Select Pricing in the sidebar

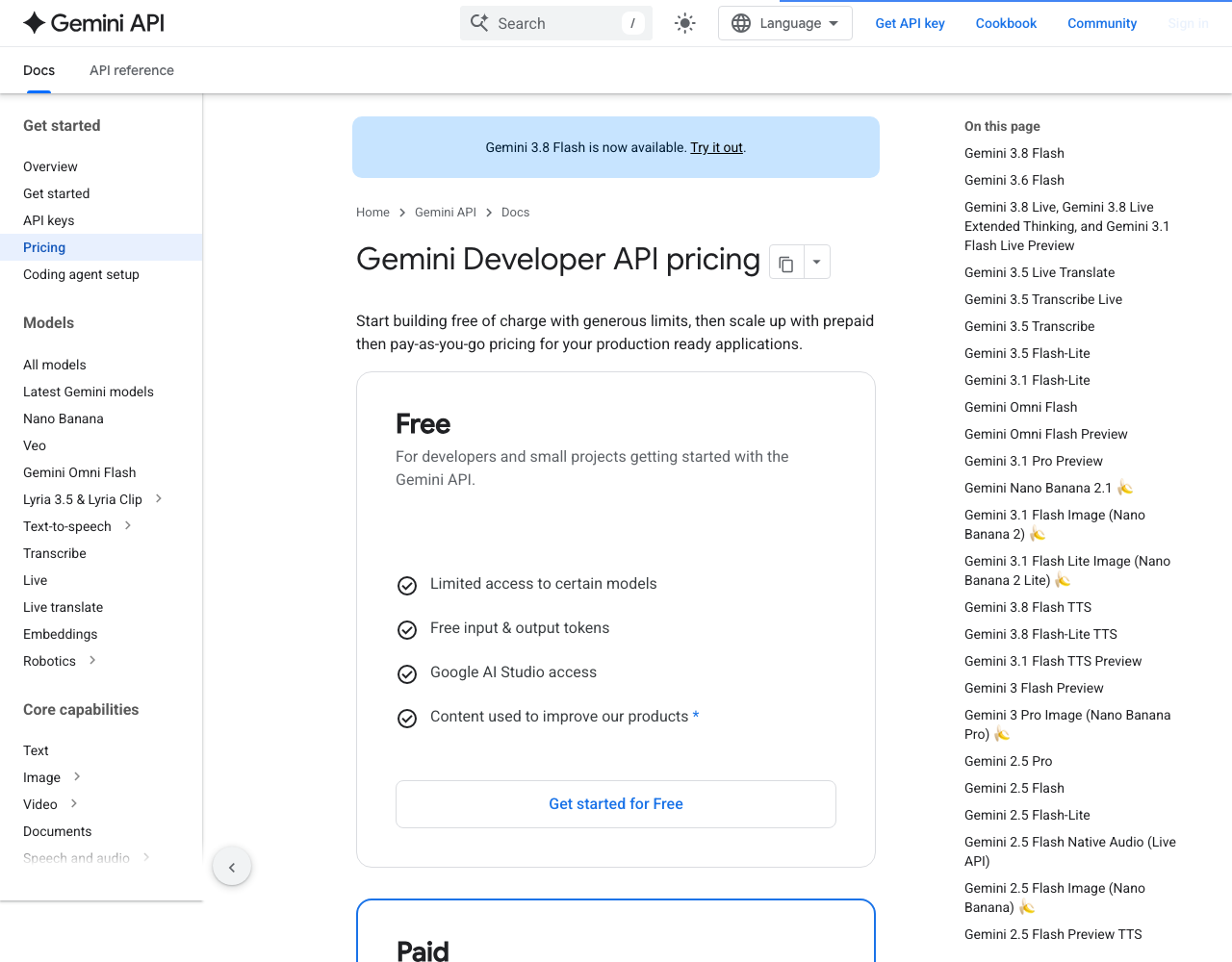[x=101, y=247]
